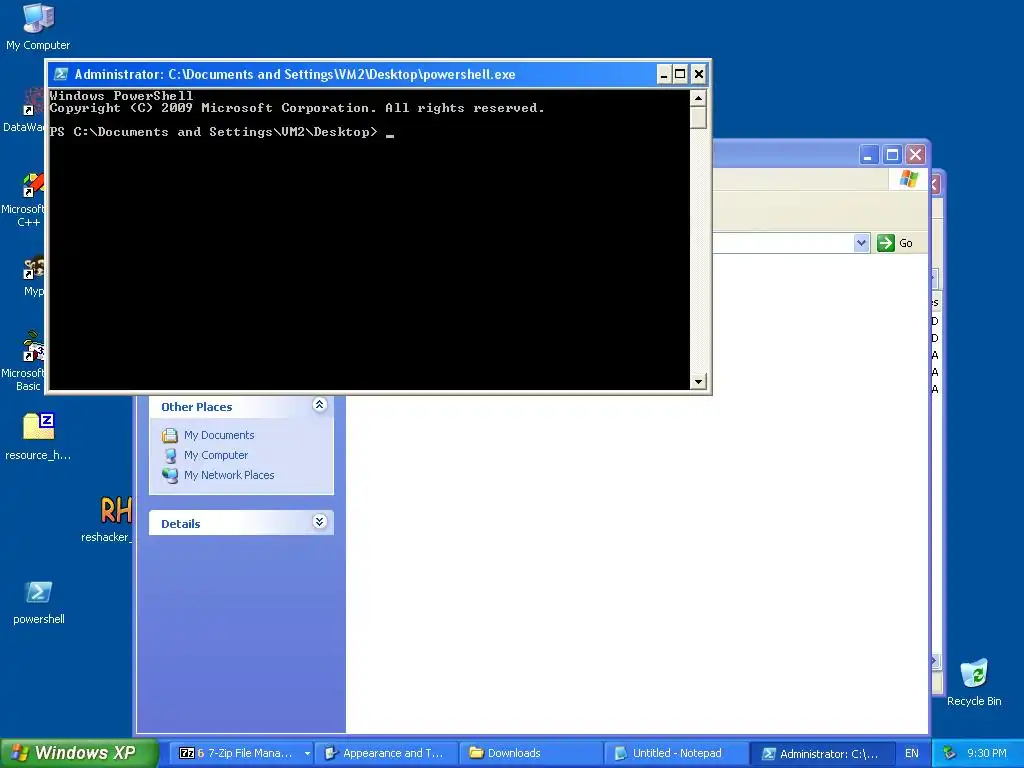This screenshot has width=1024, height=768.
Task: Click the Go button text
Action: tap(906, 243)
